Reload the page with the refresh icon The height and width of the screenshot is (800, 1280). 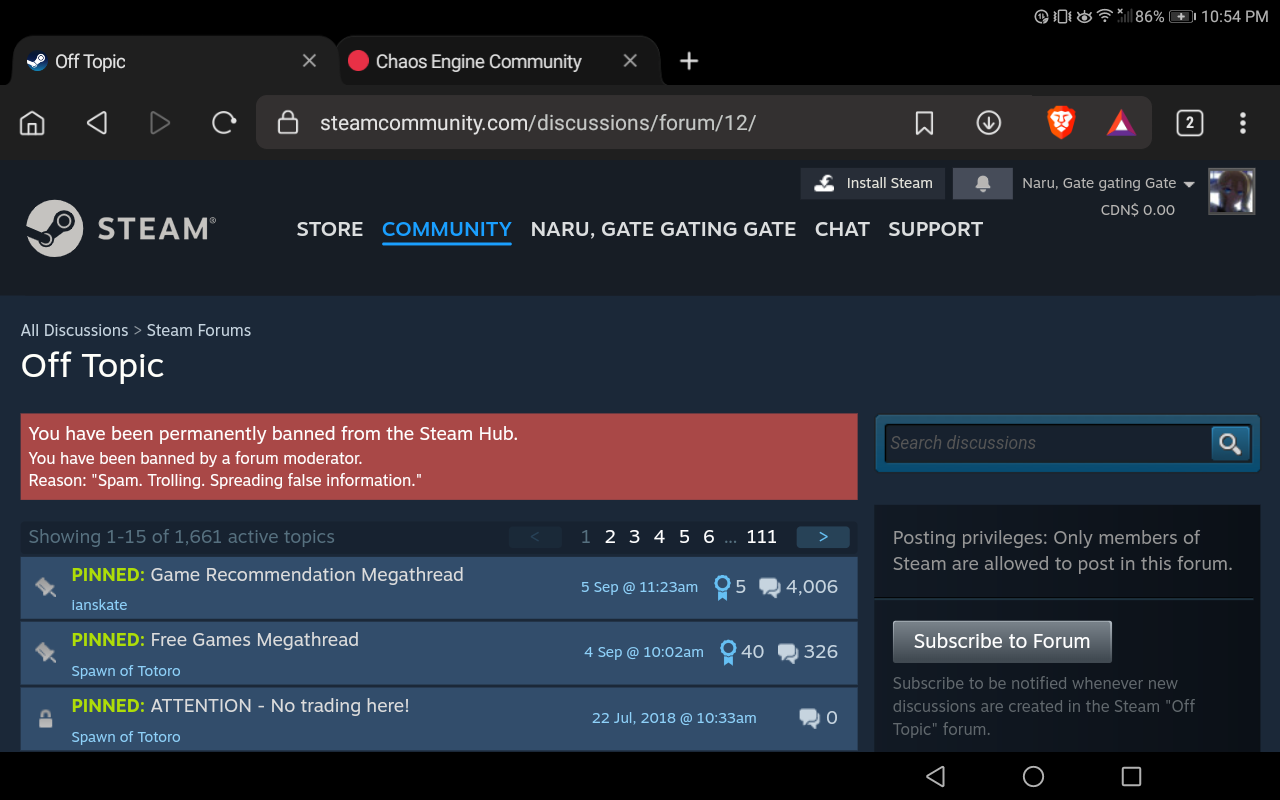tap(224, 123)
